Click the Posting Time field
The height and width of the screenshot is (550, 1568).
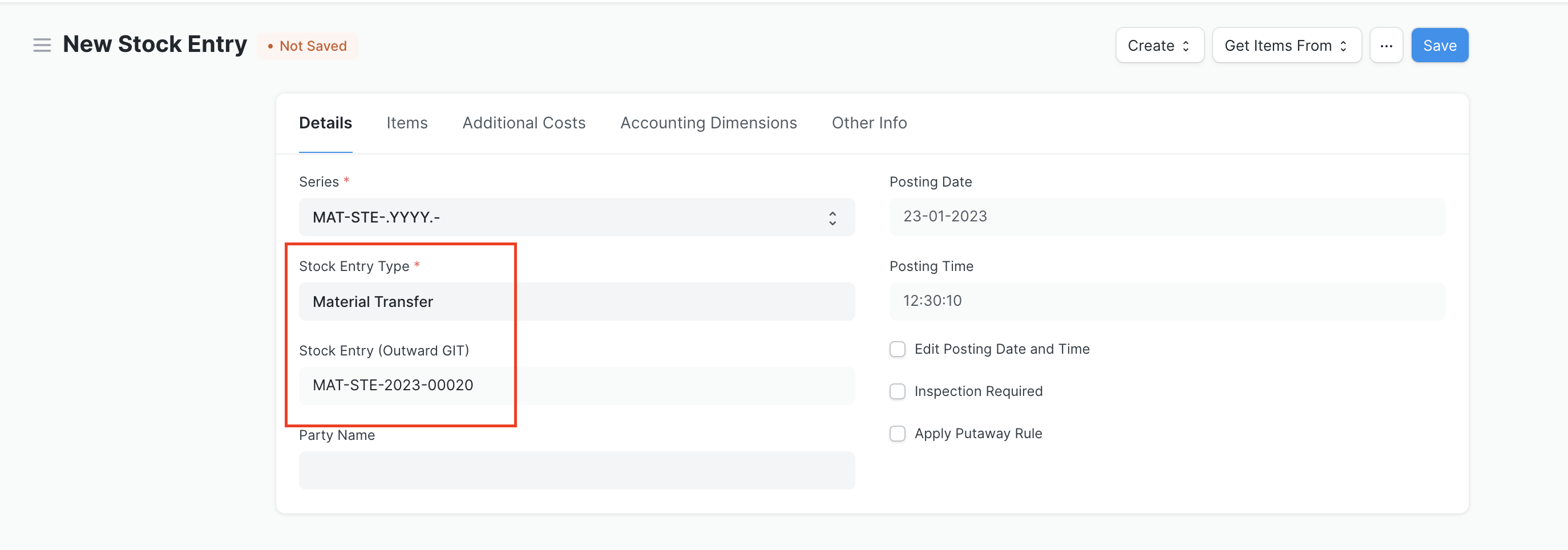point(1166,301)
